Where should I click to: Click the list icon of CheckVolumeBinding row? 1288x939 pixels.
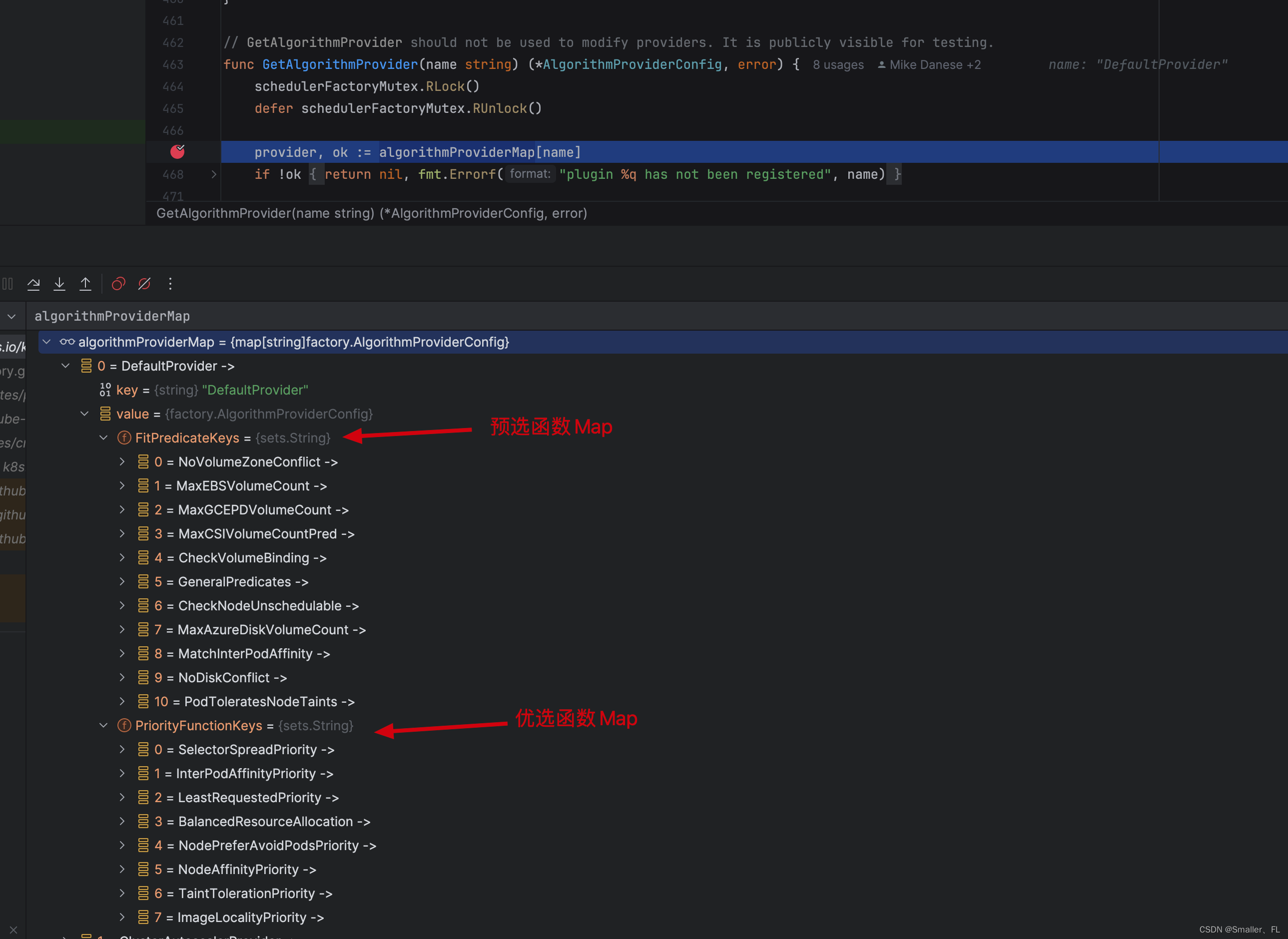pyautogui.click(x=143, y=557)
